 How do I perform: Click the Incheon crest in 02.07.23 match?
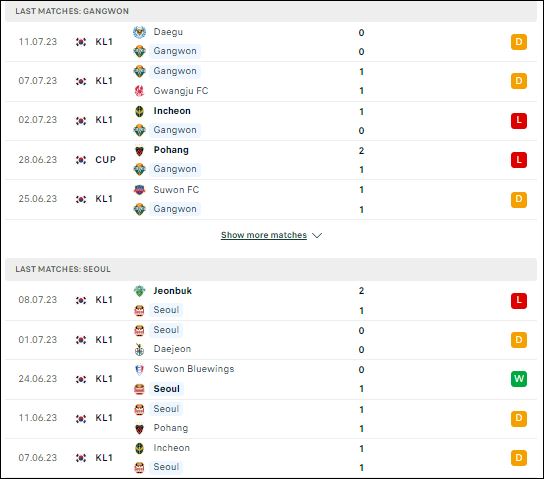[x=139, y=111]
